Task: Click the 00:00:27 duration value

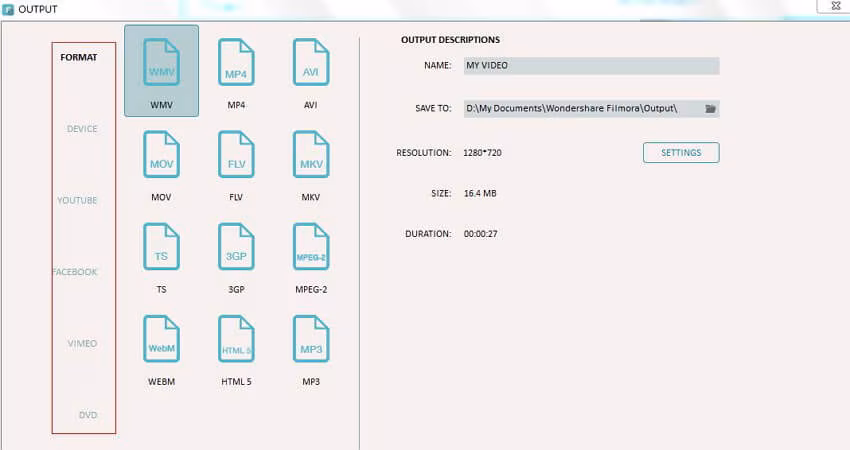Action: (481, 234)
